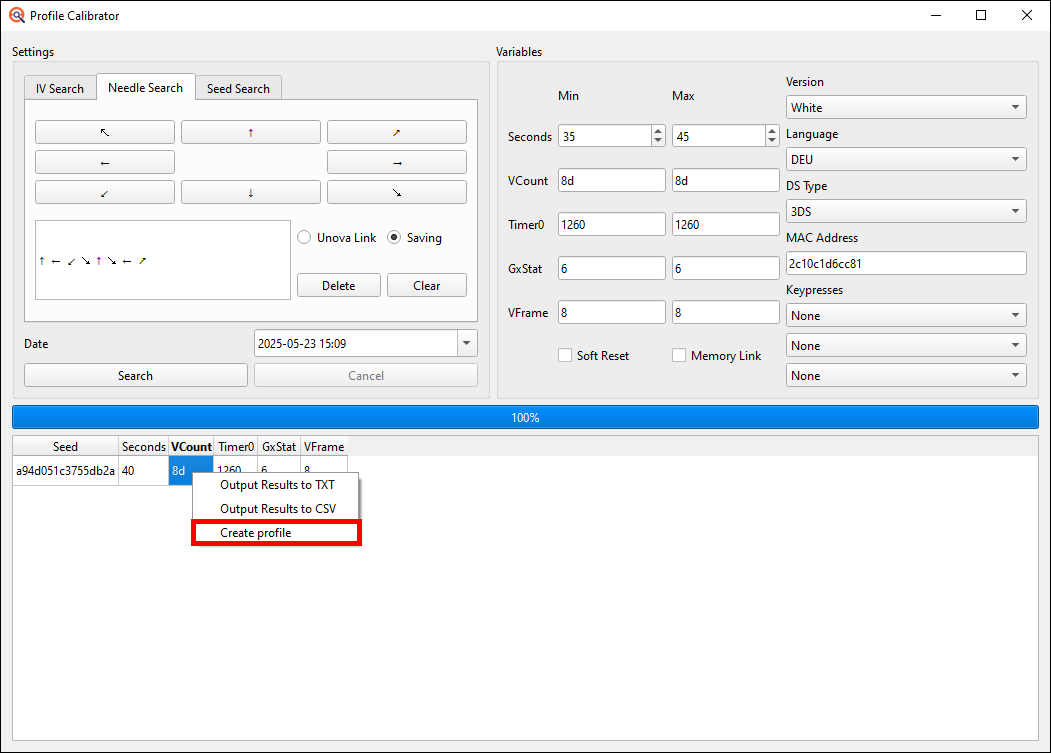Click the Profile Calibrator title bar icon
The width and height of the screenshot is (1051, 753).
[x=17, y=15]
